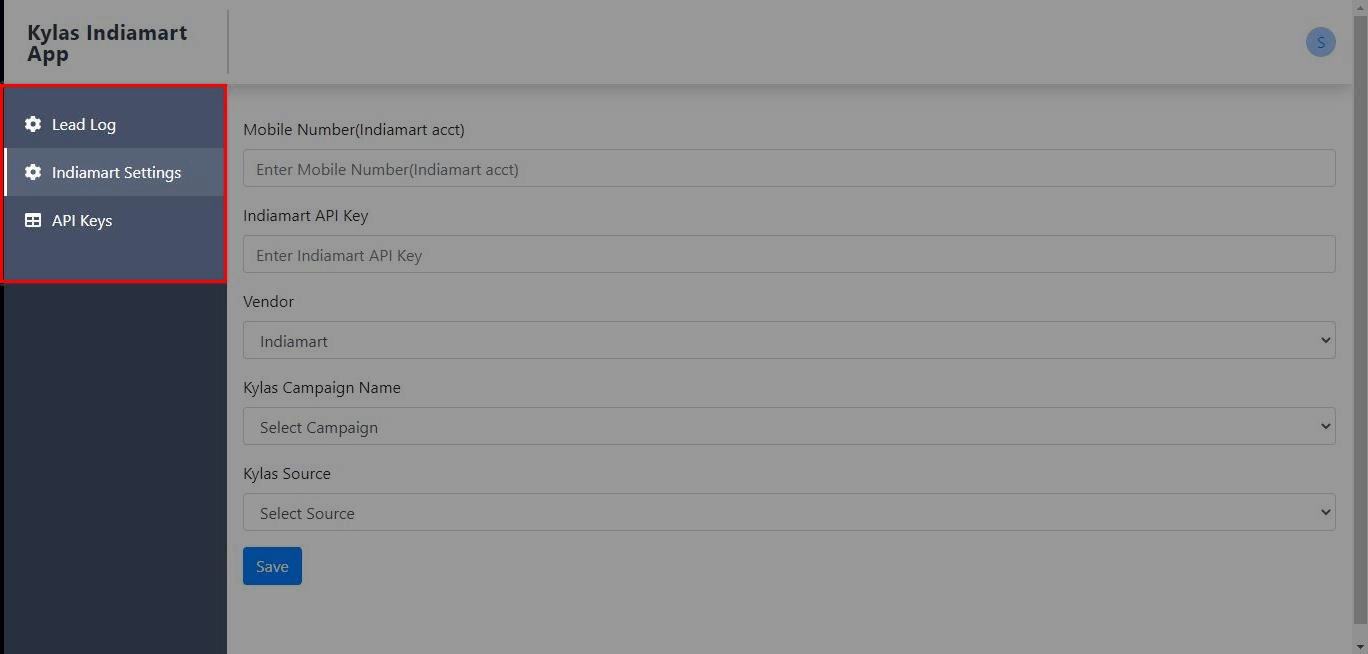Expand the Kylas Campaign Name selector
The height and width of the screenshot is (654, 1368).
pos(789,426)
